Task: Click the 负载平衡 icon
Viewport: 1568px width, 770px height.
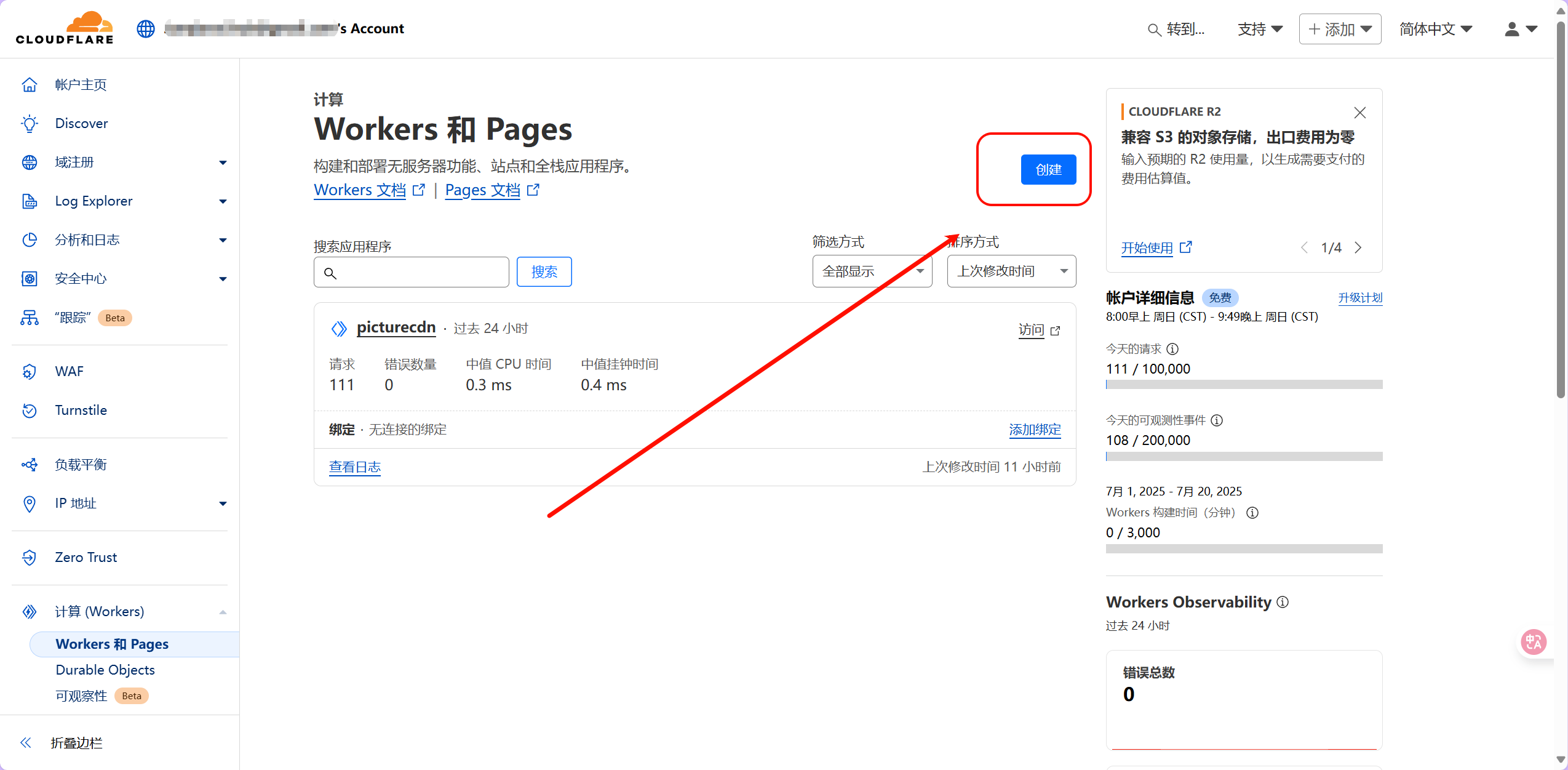Action: pyautogui.click(x=30, y=465)
